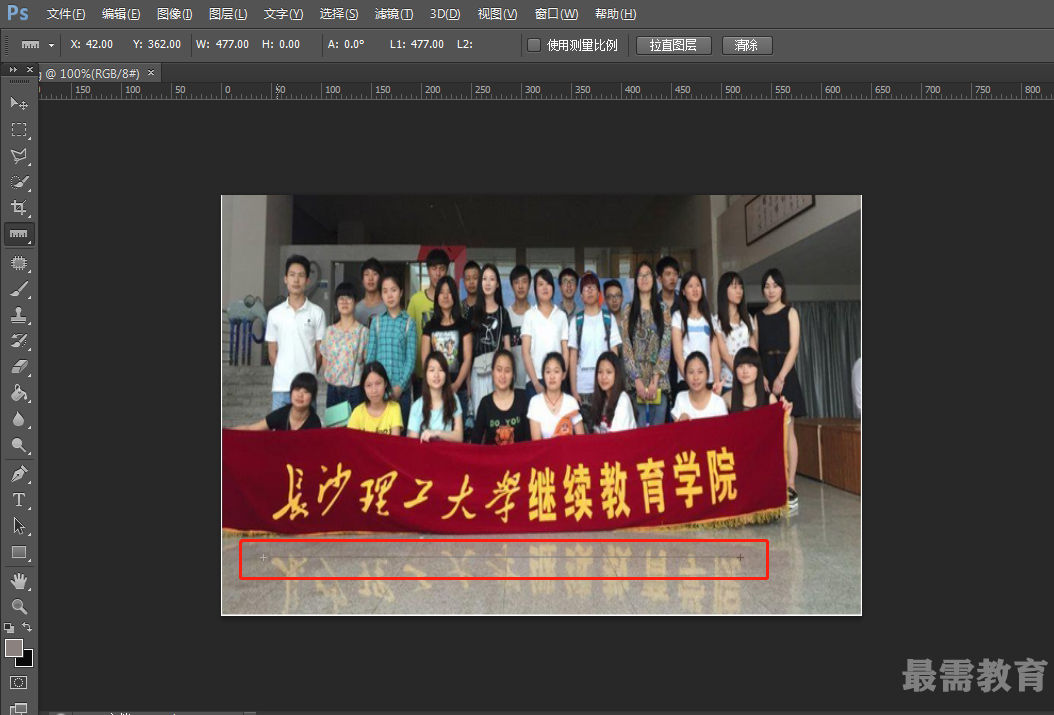The image size is (1054, 715).
Task: Expand the toolbox double-arrow toggle
Action: pos(13,69)
